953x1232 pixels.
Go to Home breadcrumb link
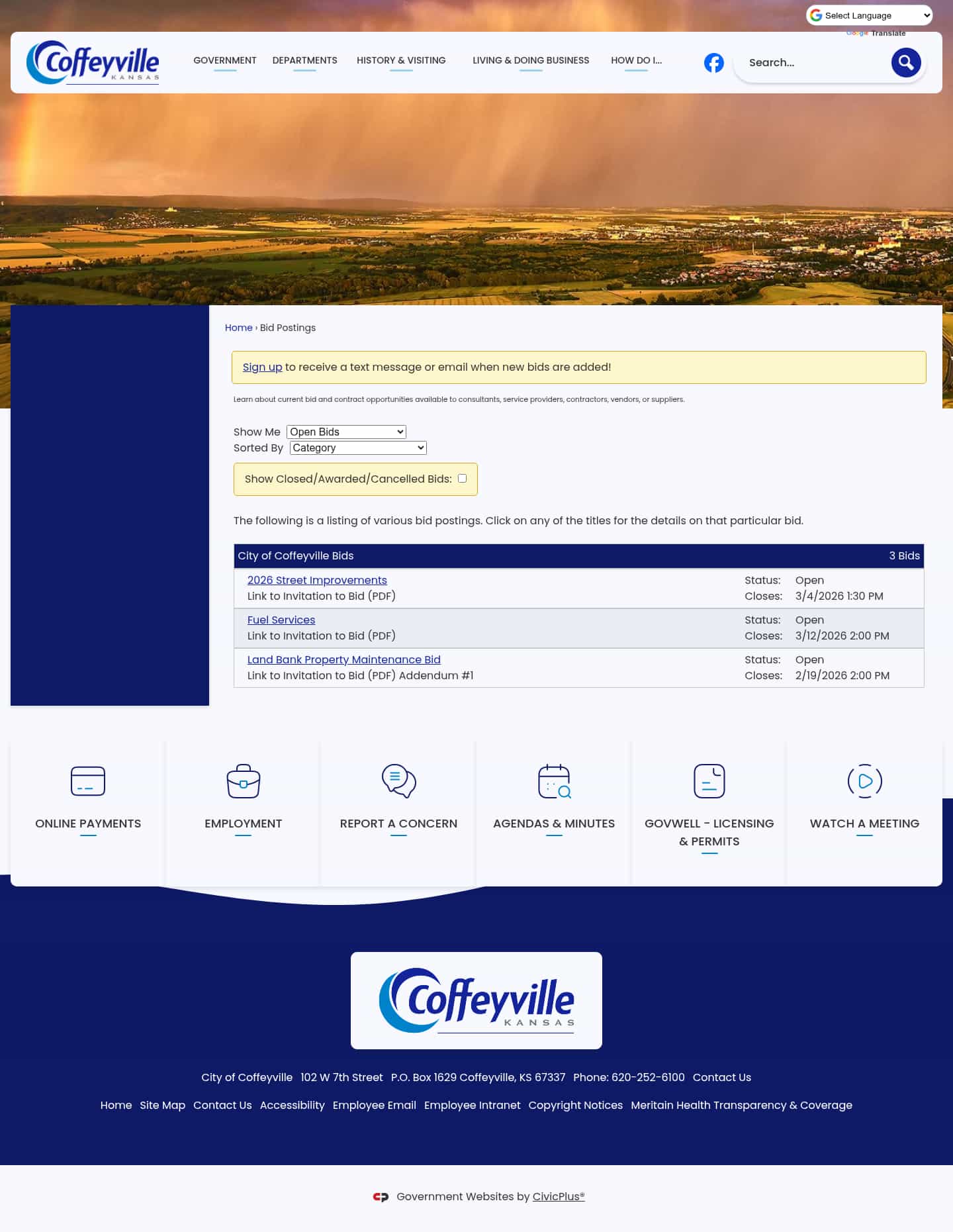click(x=239, y=328)
